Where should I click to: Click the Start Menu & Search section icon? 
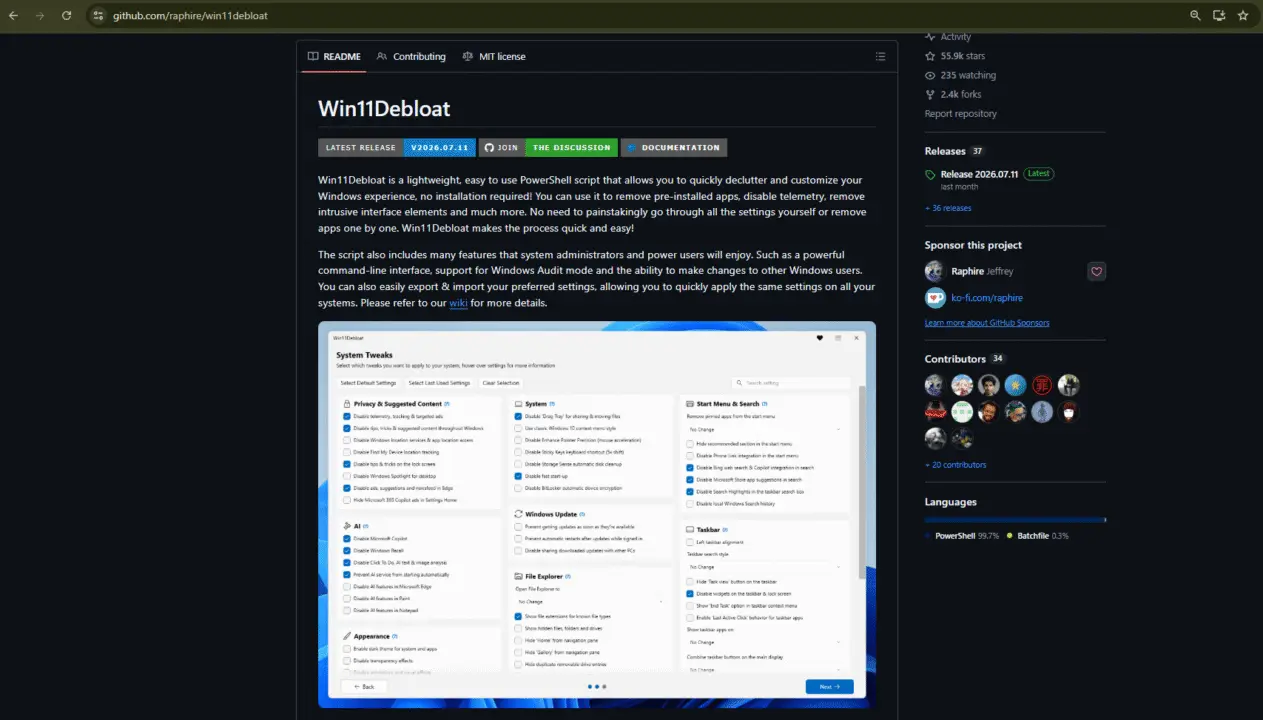point(690,403)
